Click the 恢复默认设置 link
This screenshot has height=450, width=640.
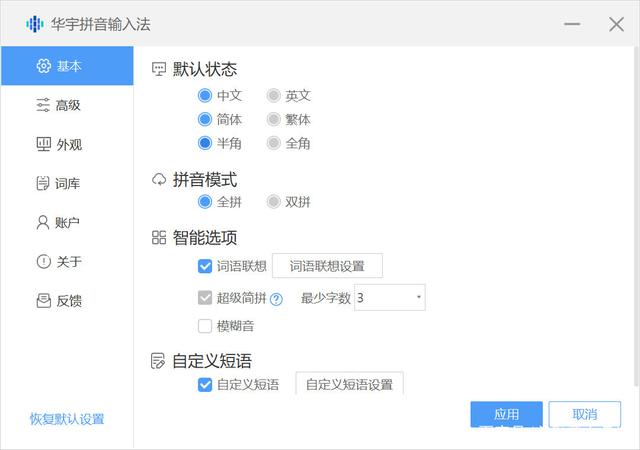67,419
